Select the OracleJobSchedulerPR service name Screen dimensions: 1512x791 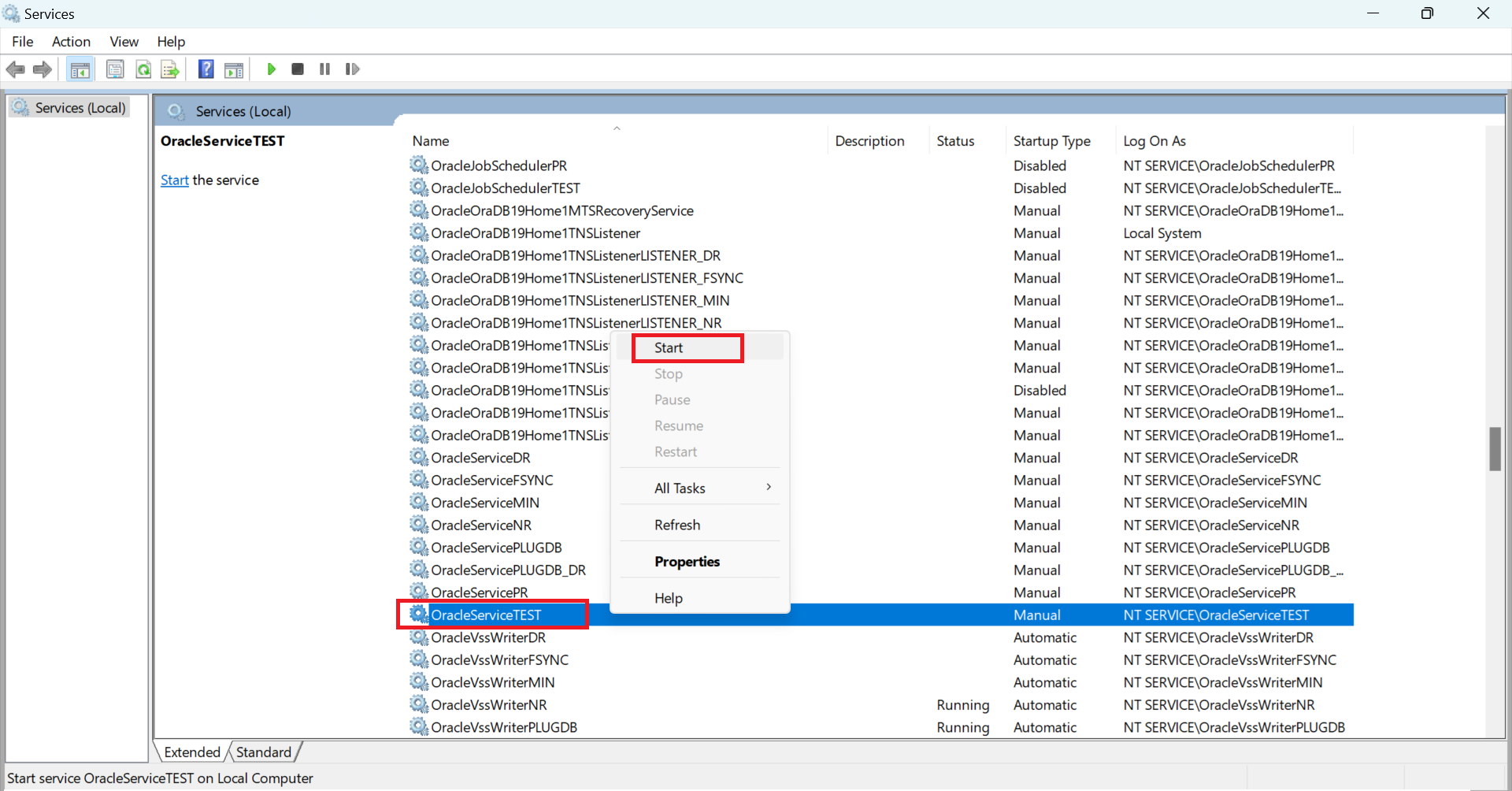click(499, 165)
